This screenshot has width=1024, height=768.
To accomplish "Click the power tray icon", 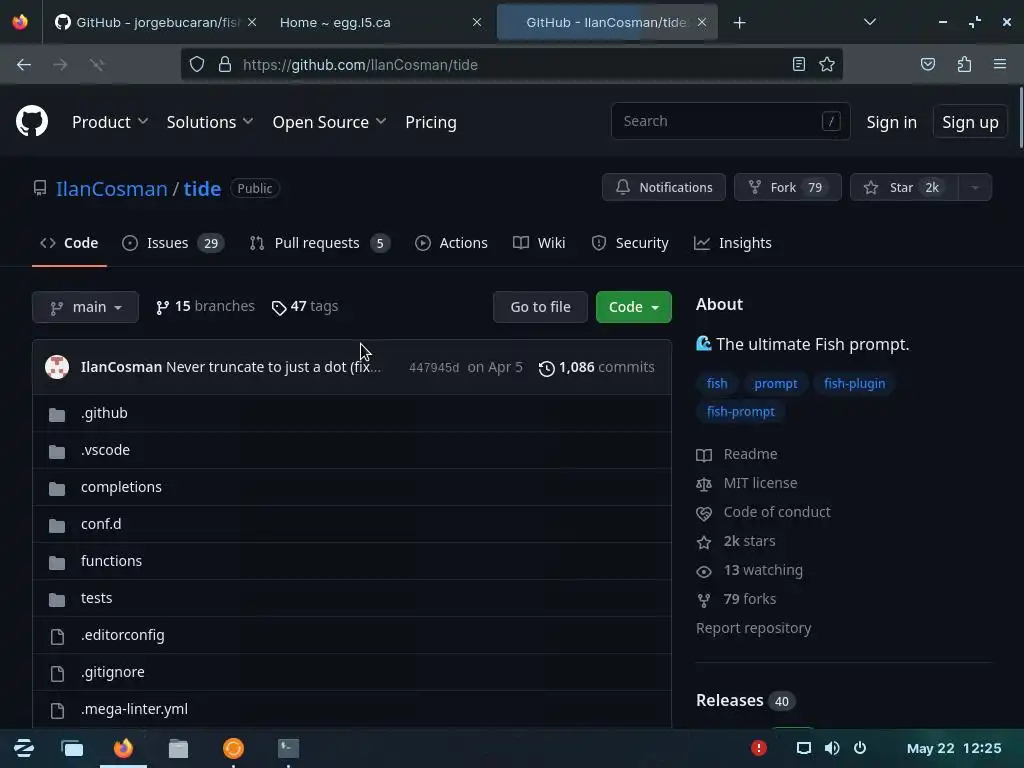I will click(860, 748).
